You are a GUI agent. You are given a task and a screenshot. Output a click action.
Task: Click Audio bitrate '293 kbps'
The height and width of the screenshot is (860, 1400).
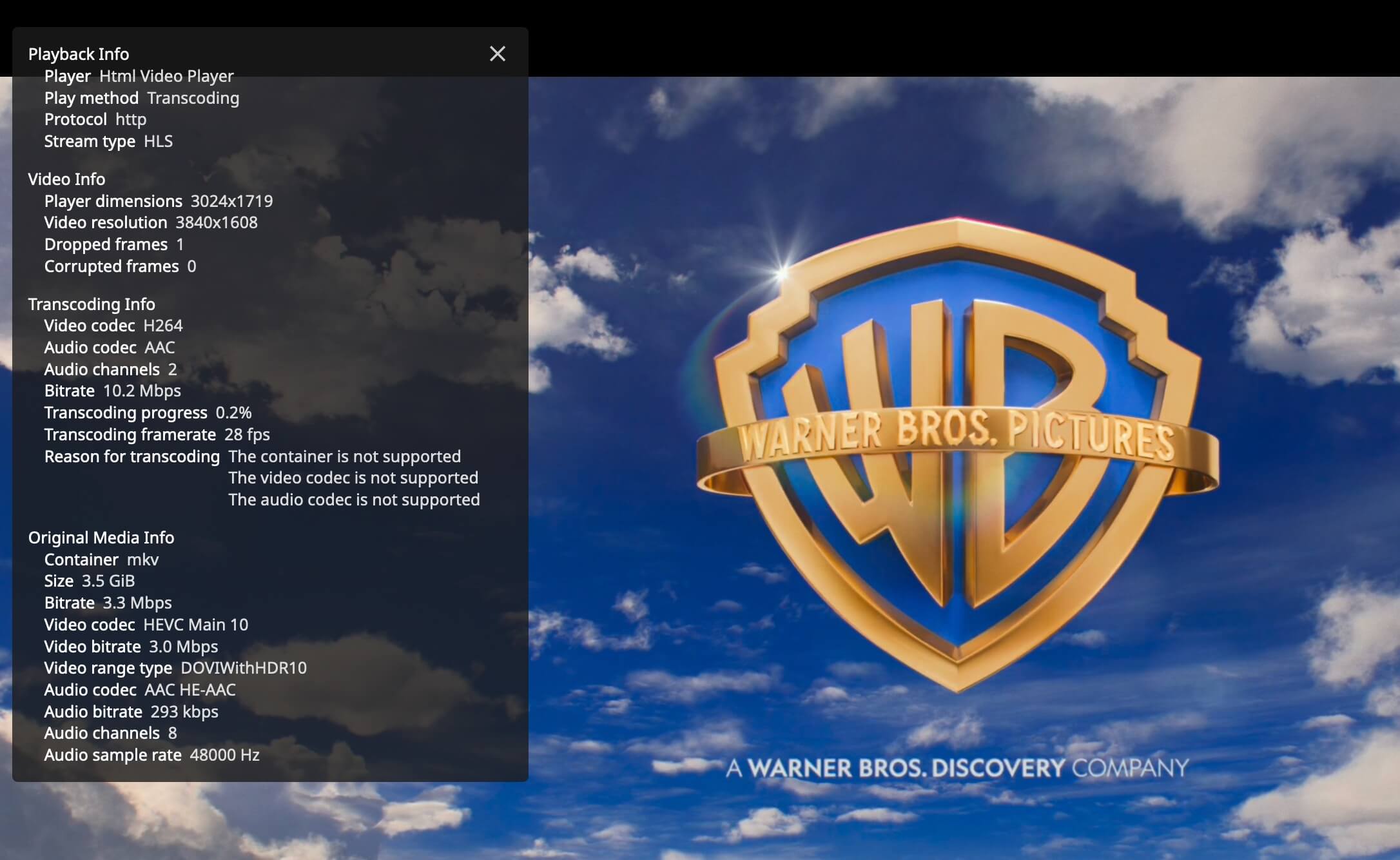coord(184,712)
